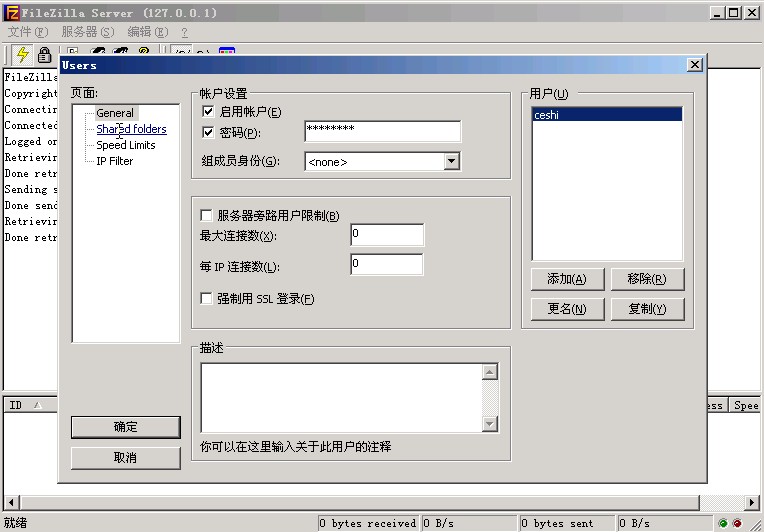Click the Spee column header in main window
The height and width of the screenshot is (532, 764).
(x=745, y=405)
